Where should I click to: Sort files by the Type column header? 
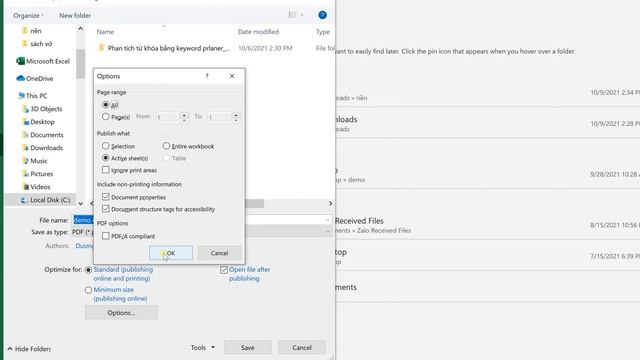pos(322,32)
